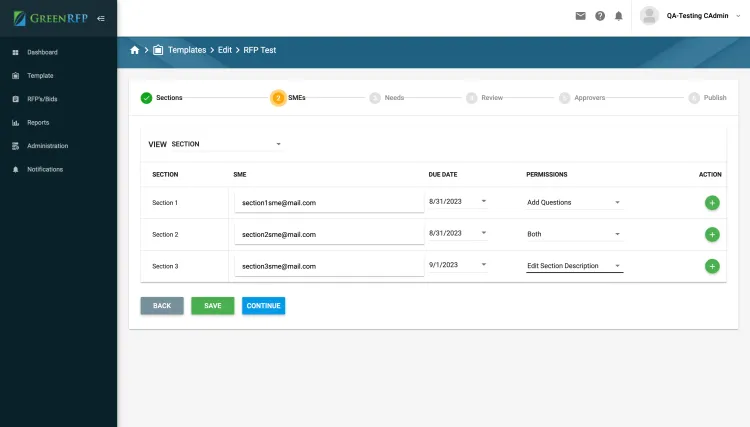The image size is (750, 427).
Task: Click the SME column header
Action: (240, 175)
